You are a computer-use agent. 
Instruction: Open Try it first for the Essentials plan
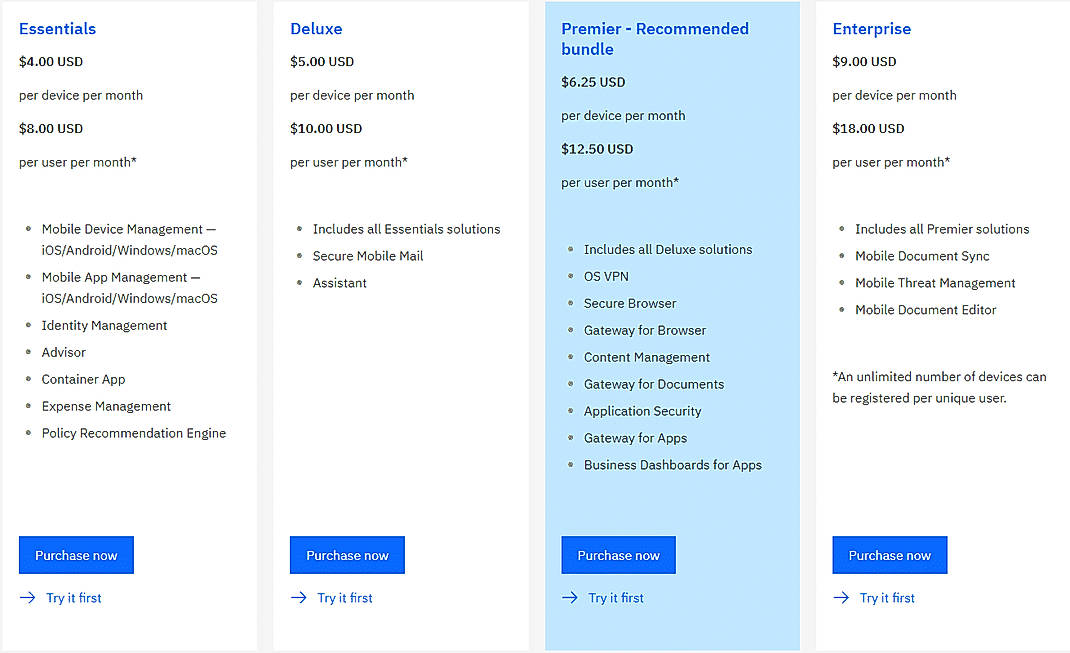point(73,597)
